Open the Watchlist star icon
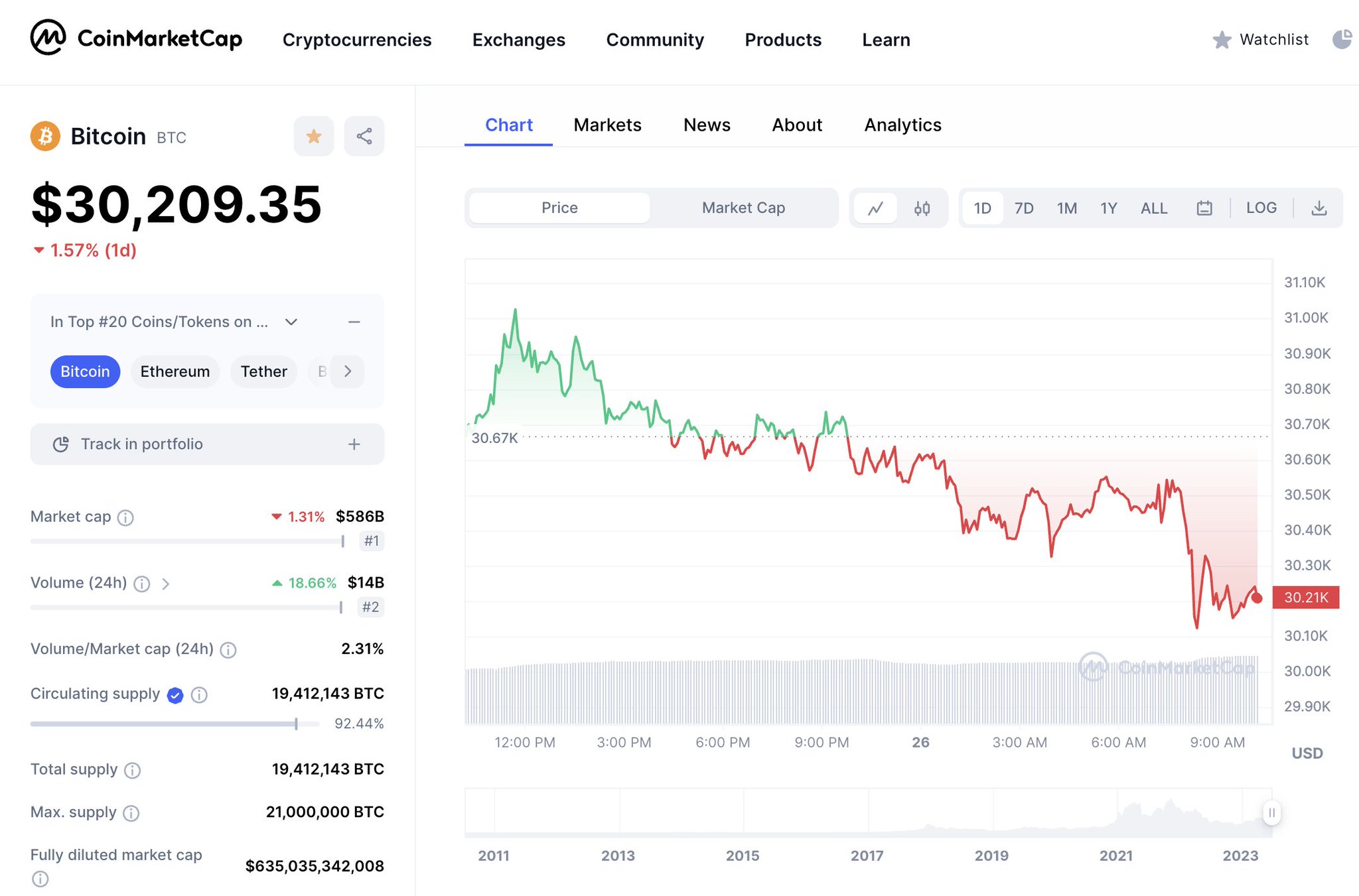The width and height of the screenshot is (1359, 896). 1222,40
